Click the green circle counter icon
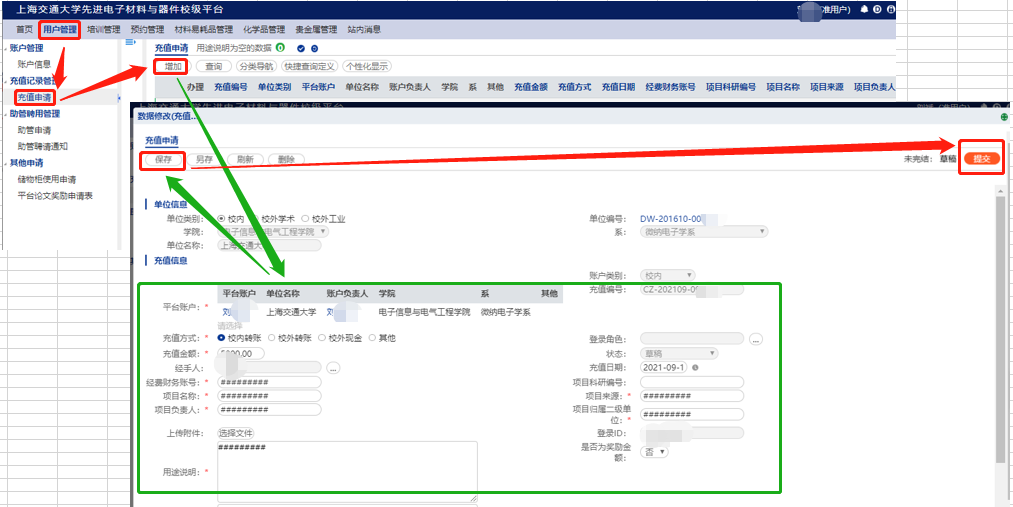This screenshot has height=507, width=1013. click(x=280, y=48)
